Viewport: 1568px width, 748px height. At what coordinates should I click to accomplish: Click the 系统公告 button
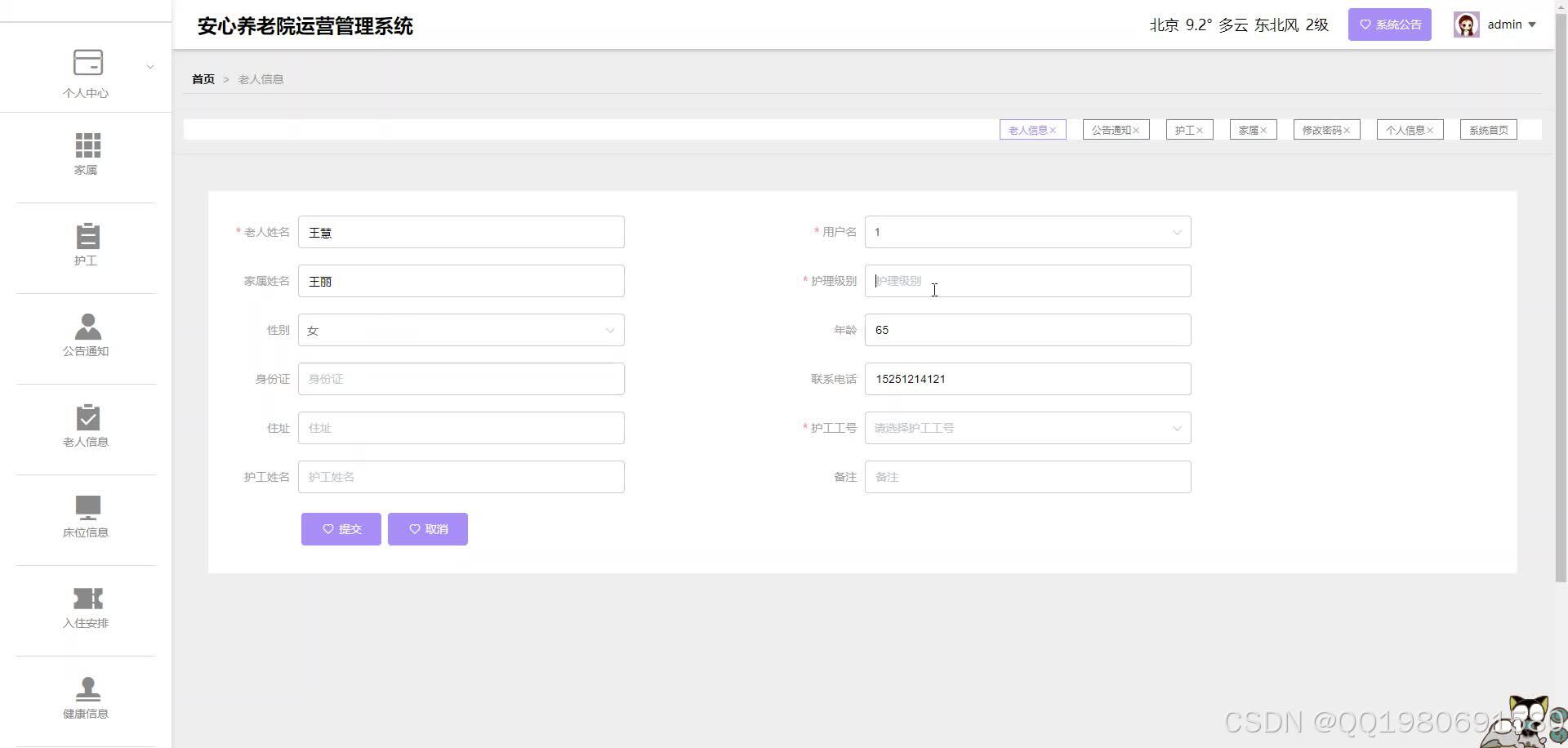pyautogui.click(x=1390, y=24)
